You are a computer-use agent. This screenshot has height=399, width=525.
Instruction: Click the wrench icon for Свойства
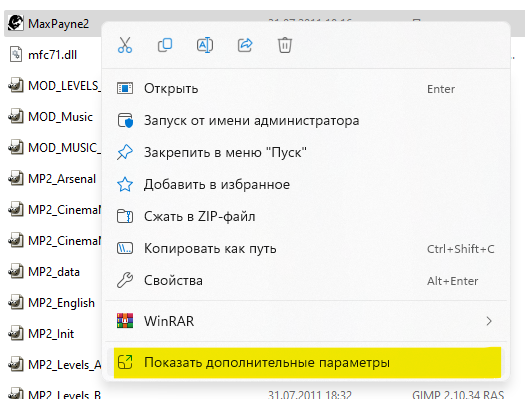(x=125, y=281)
